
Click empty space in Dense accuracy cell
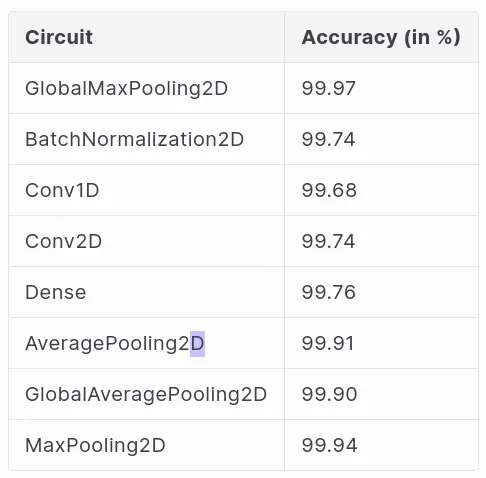click(x=417, y=292)
